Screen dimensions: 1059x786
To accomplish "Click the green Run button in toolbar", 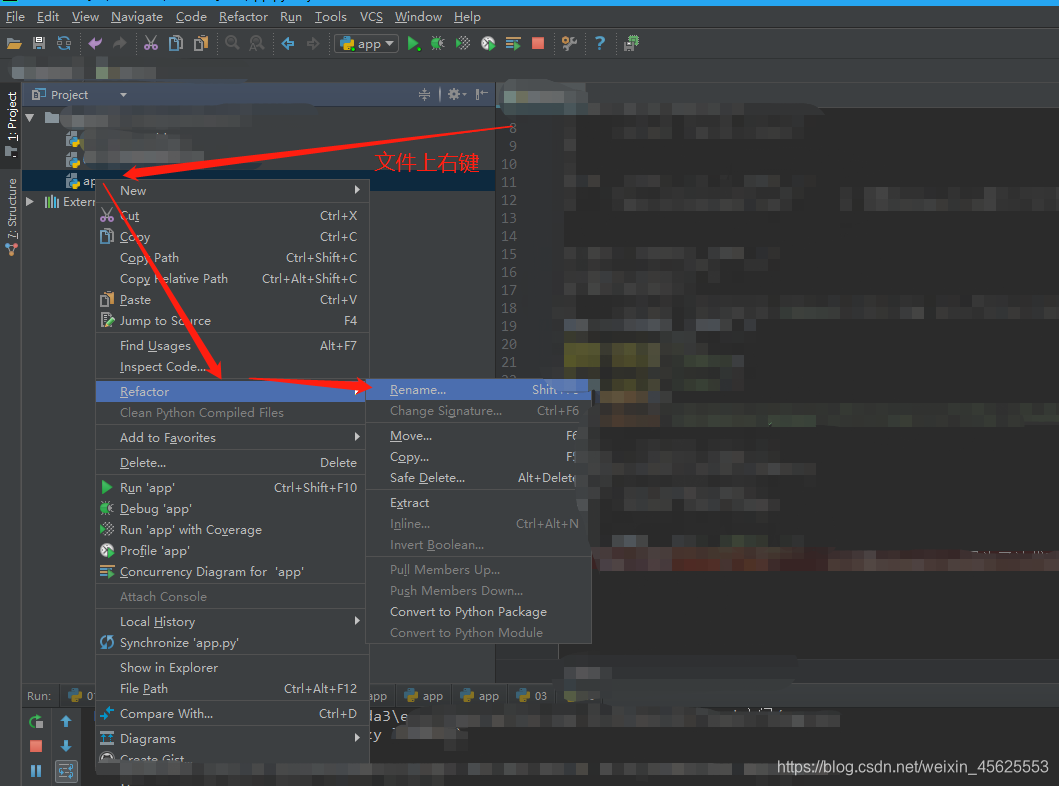I will coord(413,44).
